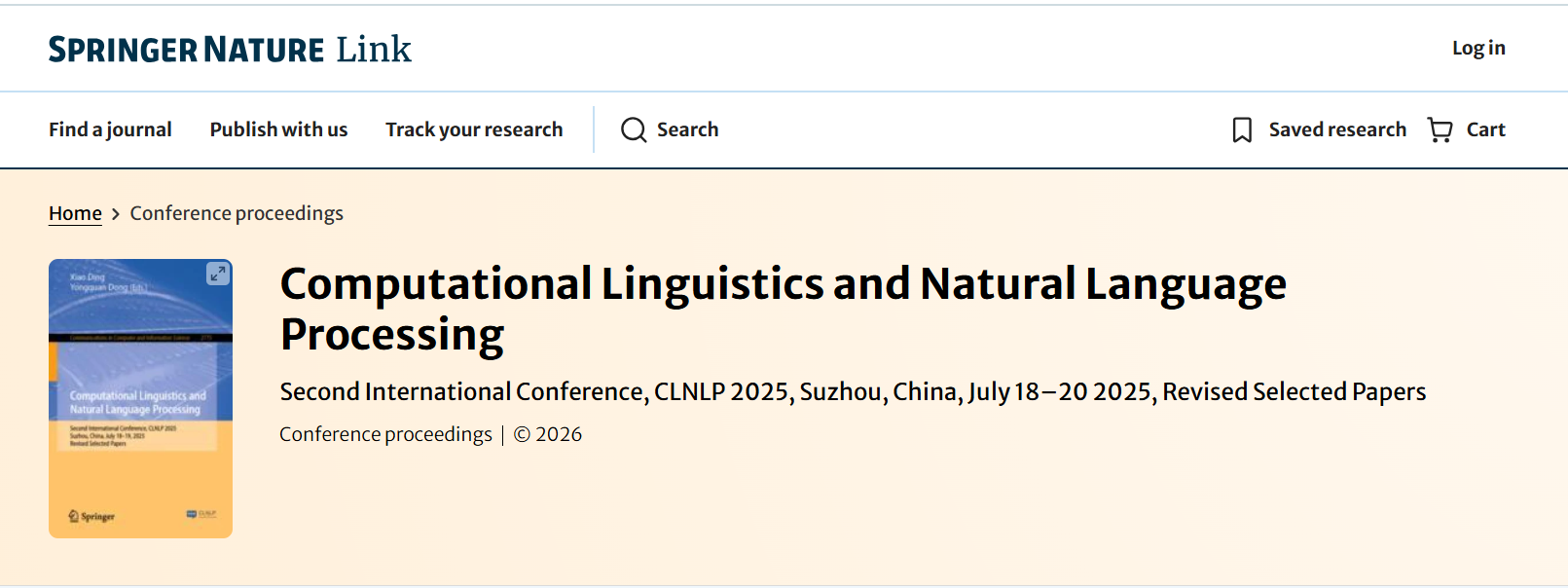
Task: Click the book cover thumbnail image
Action: (140, 409)
